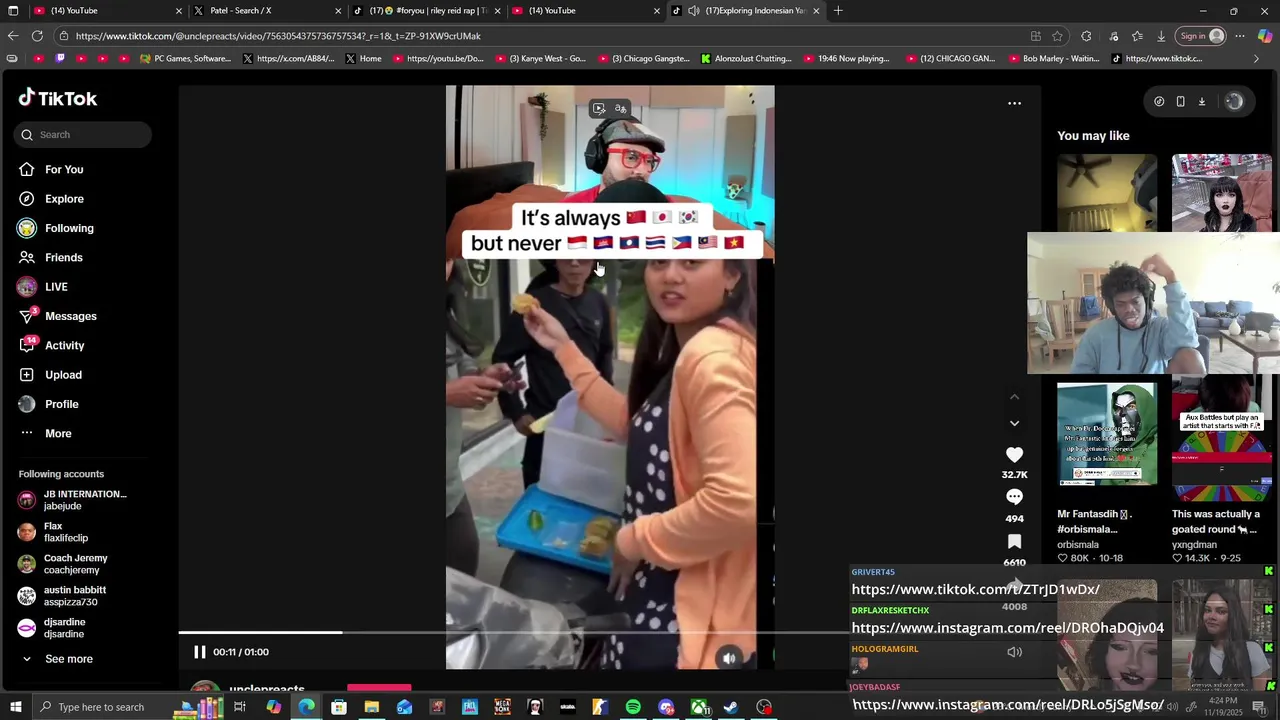Open the browser extensions icon
This screenshot has width=1280, height=720.
point(1087,36)
